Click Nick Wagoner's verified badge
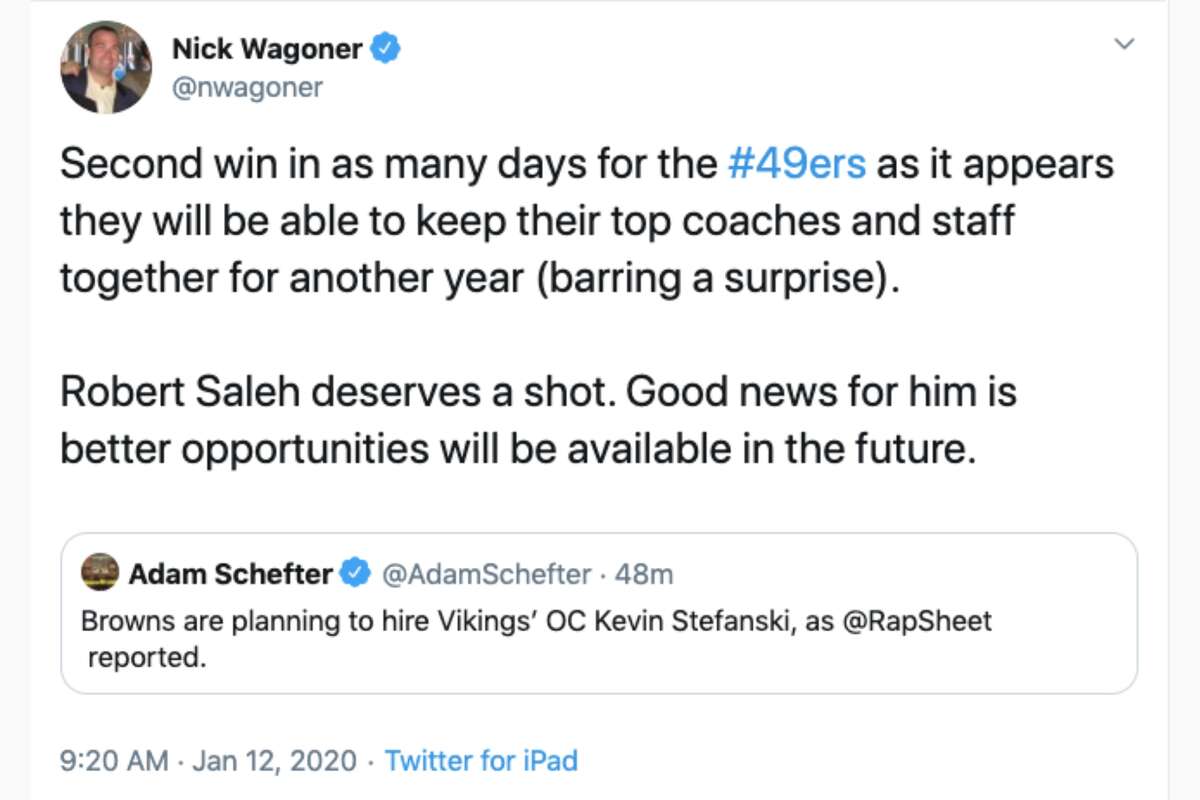Image resolution: width=1200 pixels, height=800 pixels. pos(383,47)
